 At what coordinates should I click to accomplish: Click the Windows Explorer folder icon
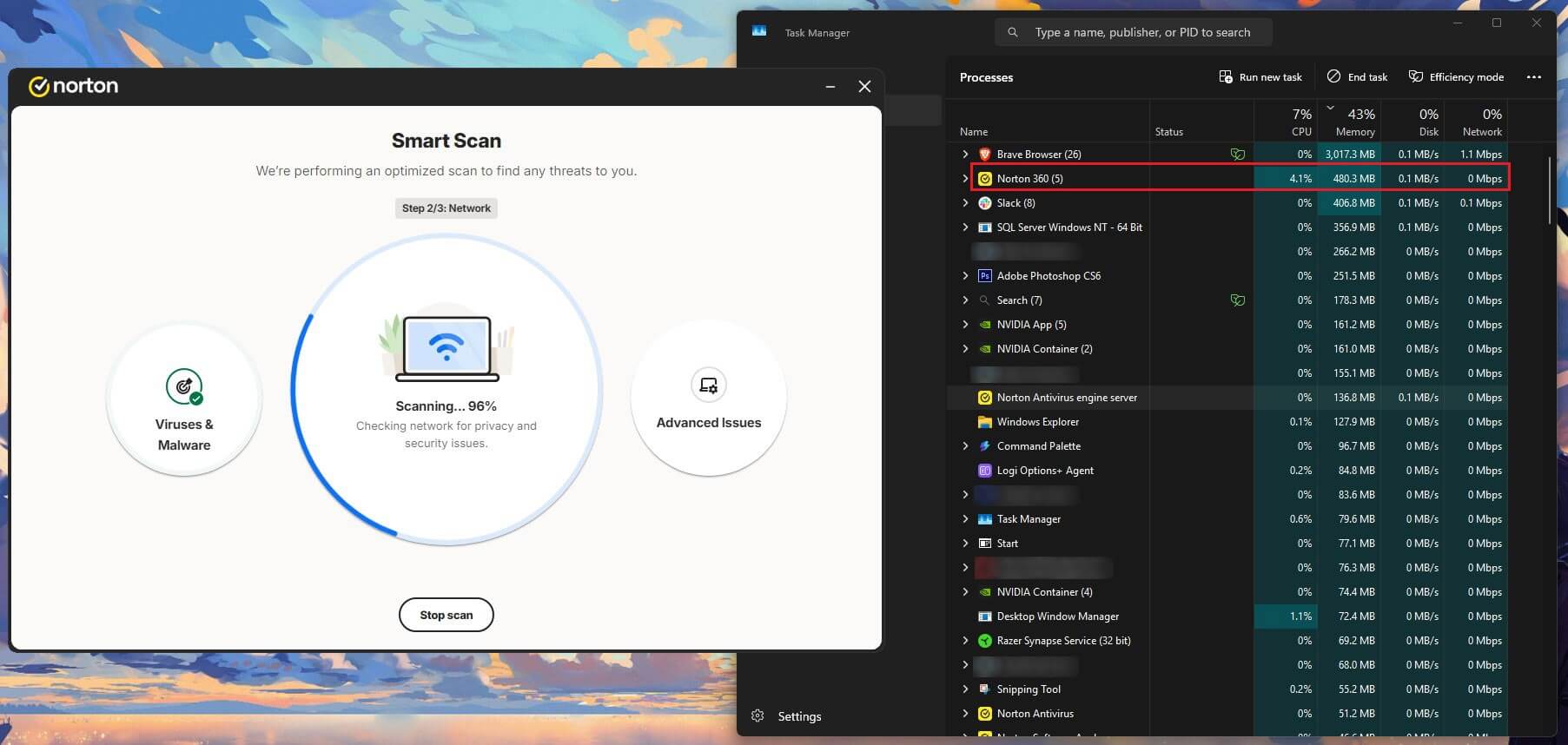pos(985,422)
